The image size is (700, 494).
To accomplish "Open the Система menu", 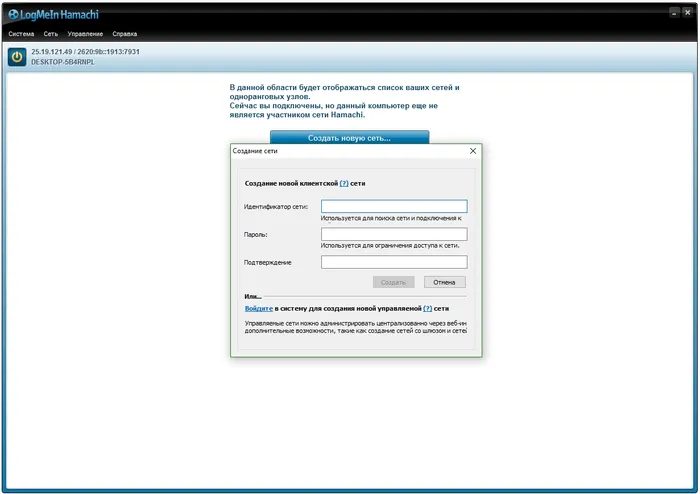I will point(21,34).
